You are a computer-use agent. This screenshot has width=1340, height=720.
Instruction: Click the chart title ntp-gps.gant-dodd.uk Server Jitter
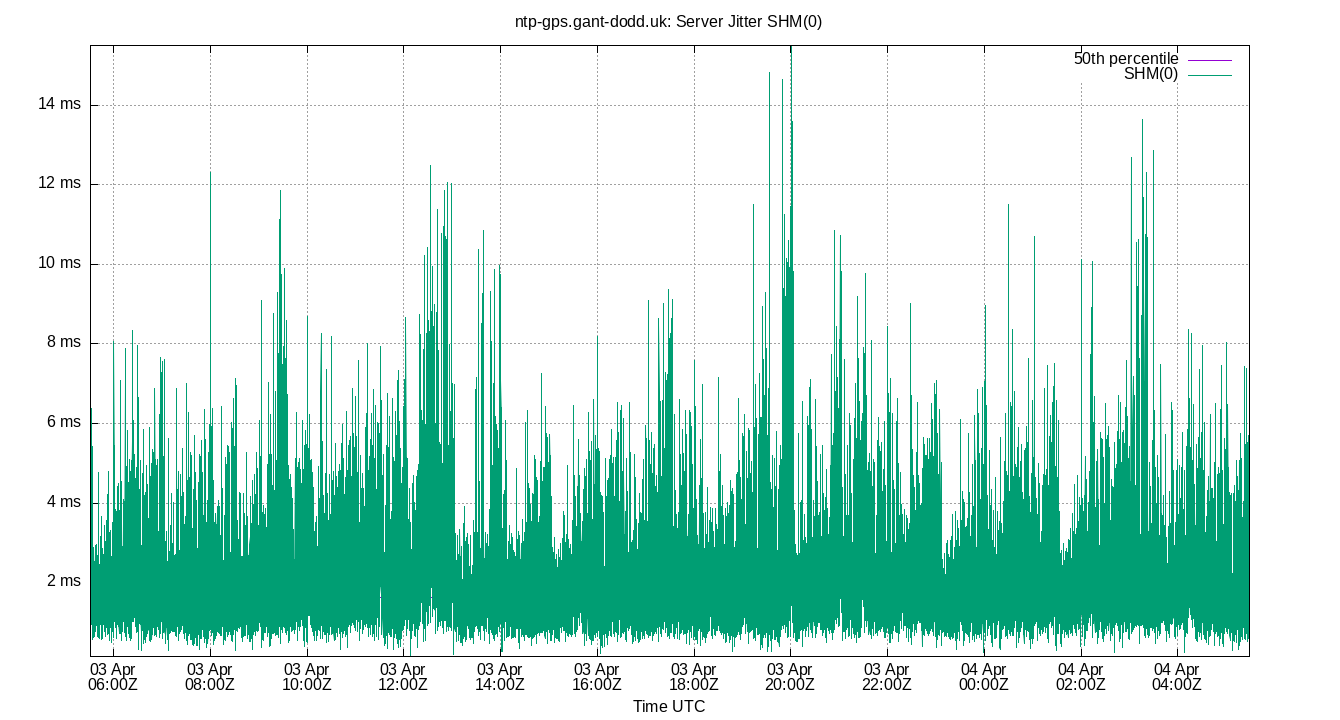click(x=670, y=19)
